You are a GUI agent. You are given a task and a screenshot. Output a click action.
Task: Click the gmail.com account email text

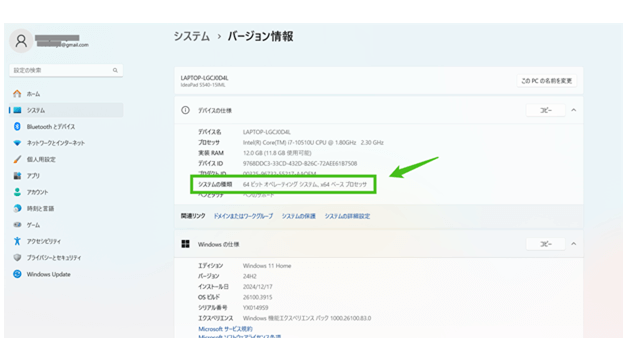tap(62, 45)
